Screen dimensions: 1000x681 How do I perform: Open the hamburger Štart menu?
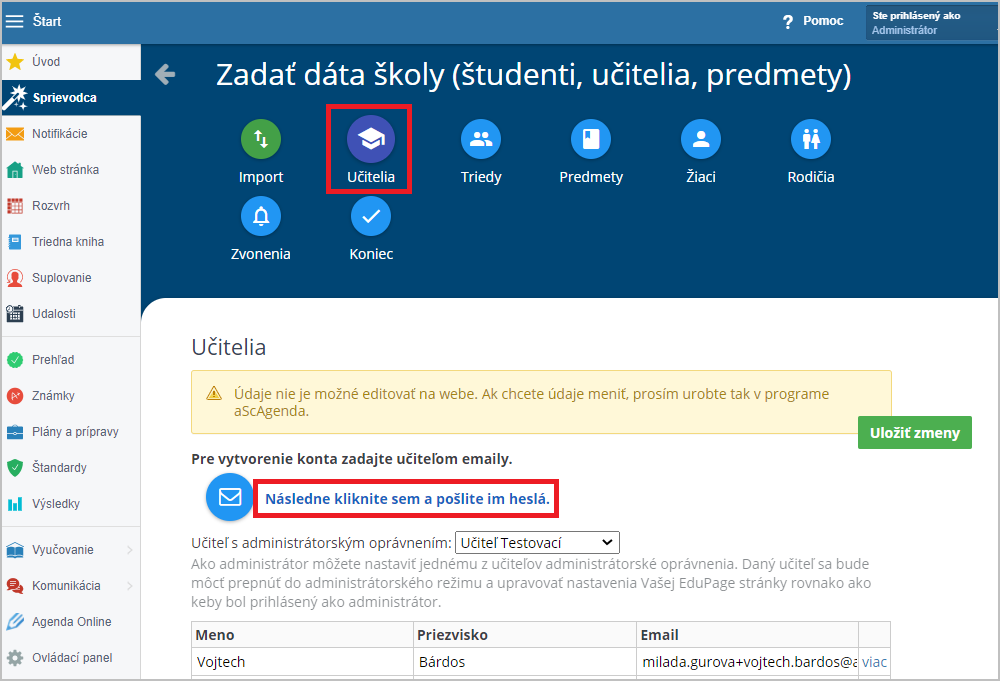(x=14, y=21)
